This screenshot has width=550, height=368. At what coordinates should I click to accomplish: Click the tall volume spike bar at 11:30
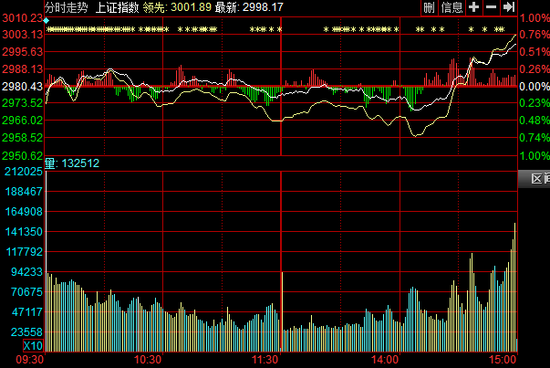click(282, 312)
